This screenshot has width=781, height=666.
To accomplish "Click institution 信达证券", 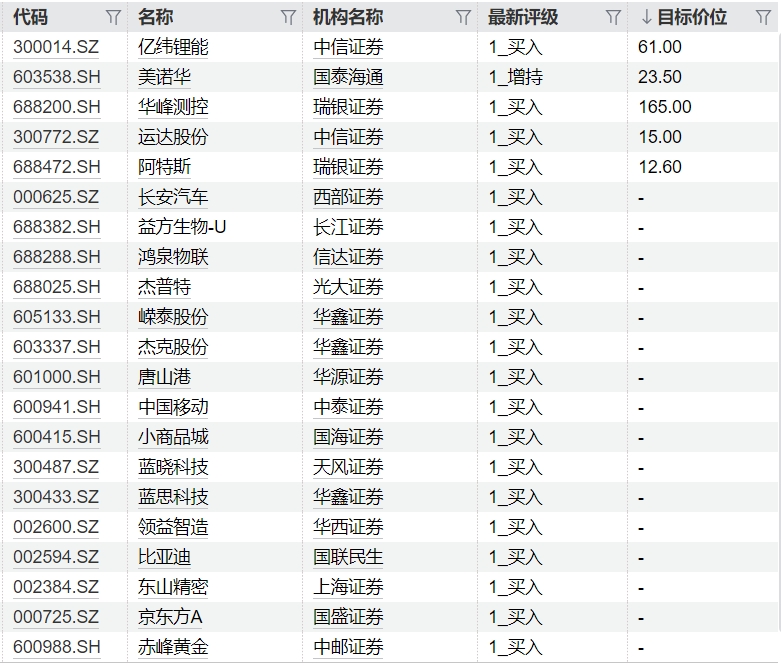I will pos(348,257).
